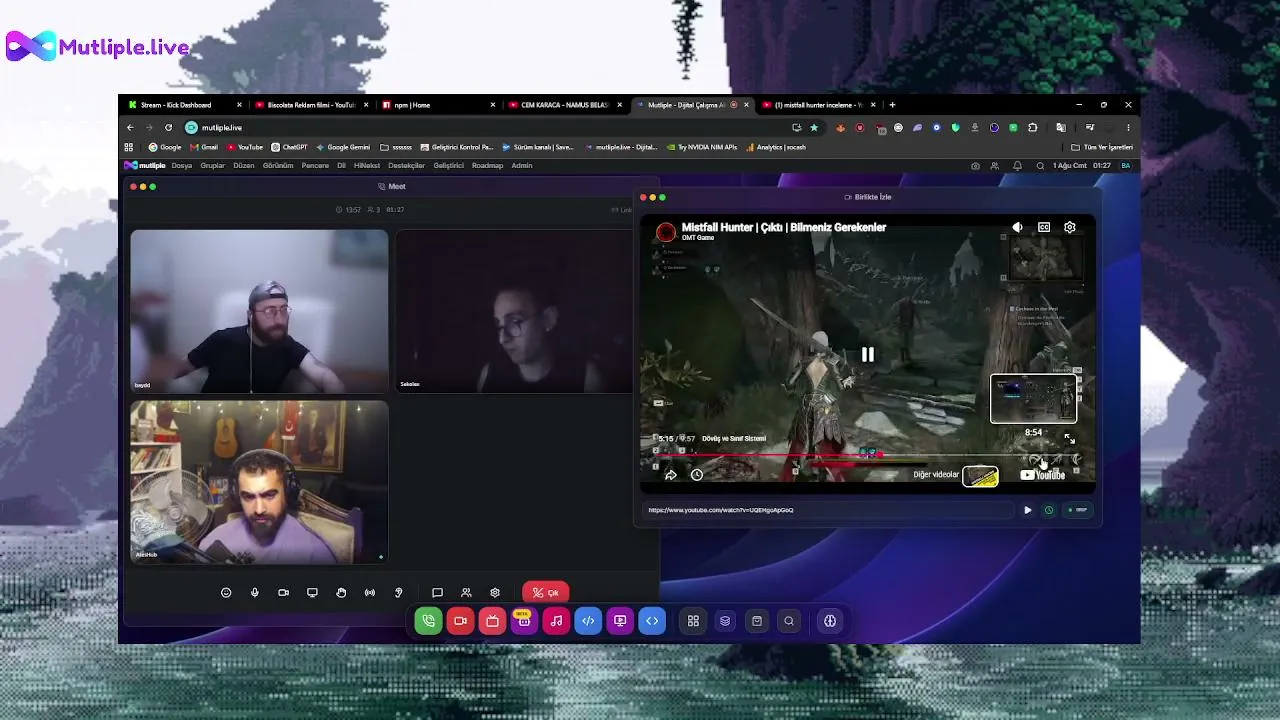Reload the mutliple.live page
This screenshot has height=720, width=1280.
coord(168,128)
